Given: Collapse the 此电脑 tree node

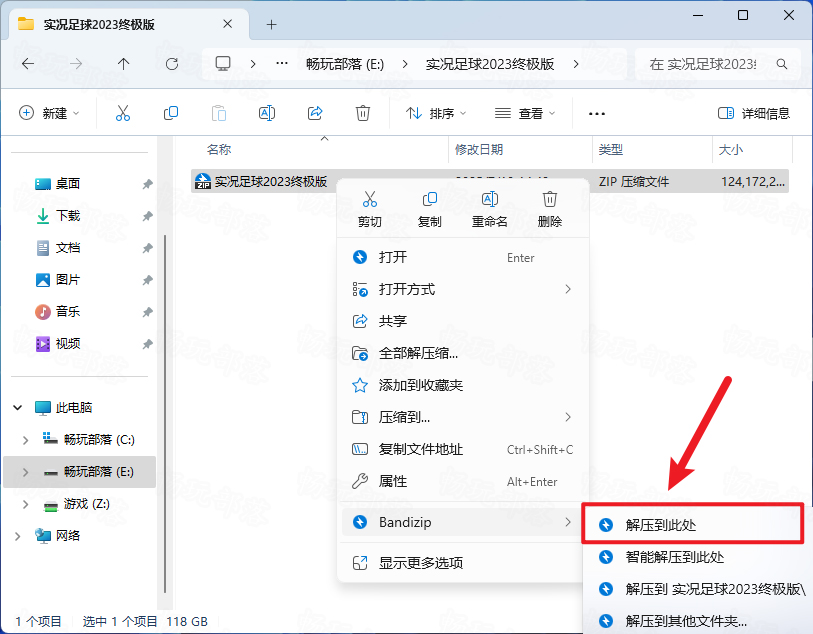Looking at the screenshot, I should (x=18, y=407).
